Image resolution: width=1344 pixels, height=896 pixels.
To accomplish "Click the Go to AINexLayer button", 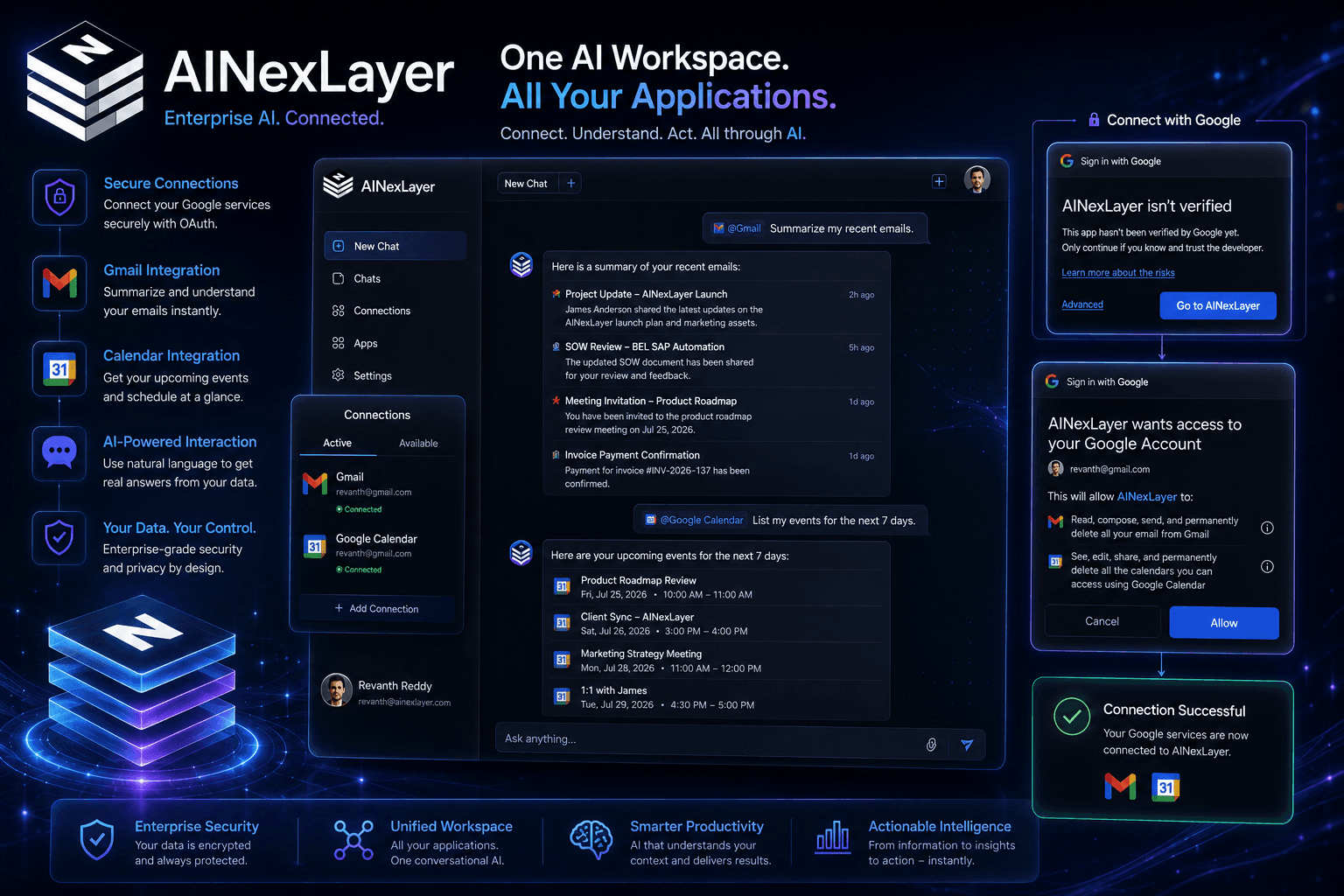I will click(1218, 305).
